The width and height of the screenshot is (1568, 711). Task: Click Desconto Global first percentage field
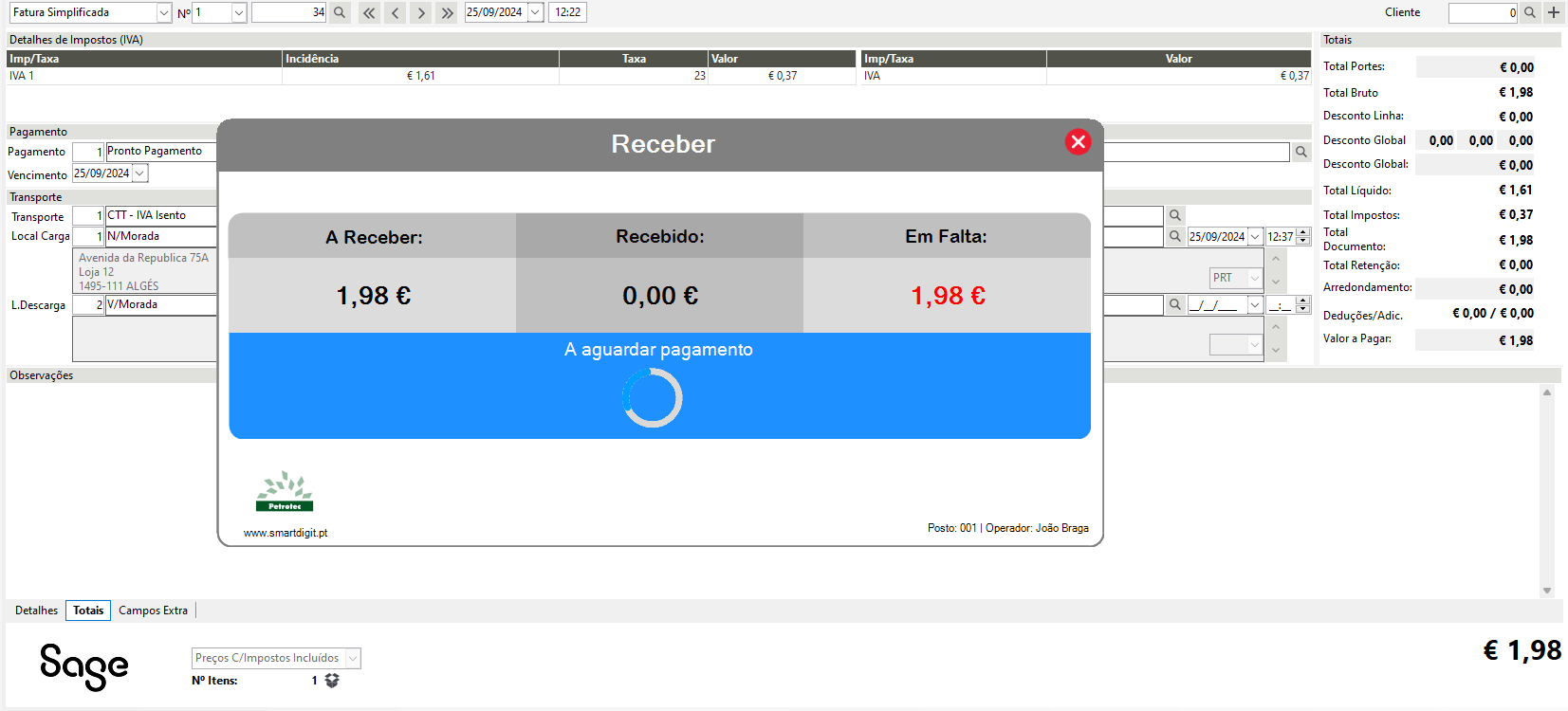(x=1436, y=140)
